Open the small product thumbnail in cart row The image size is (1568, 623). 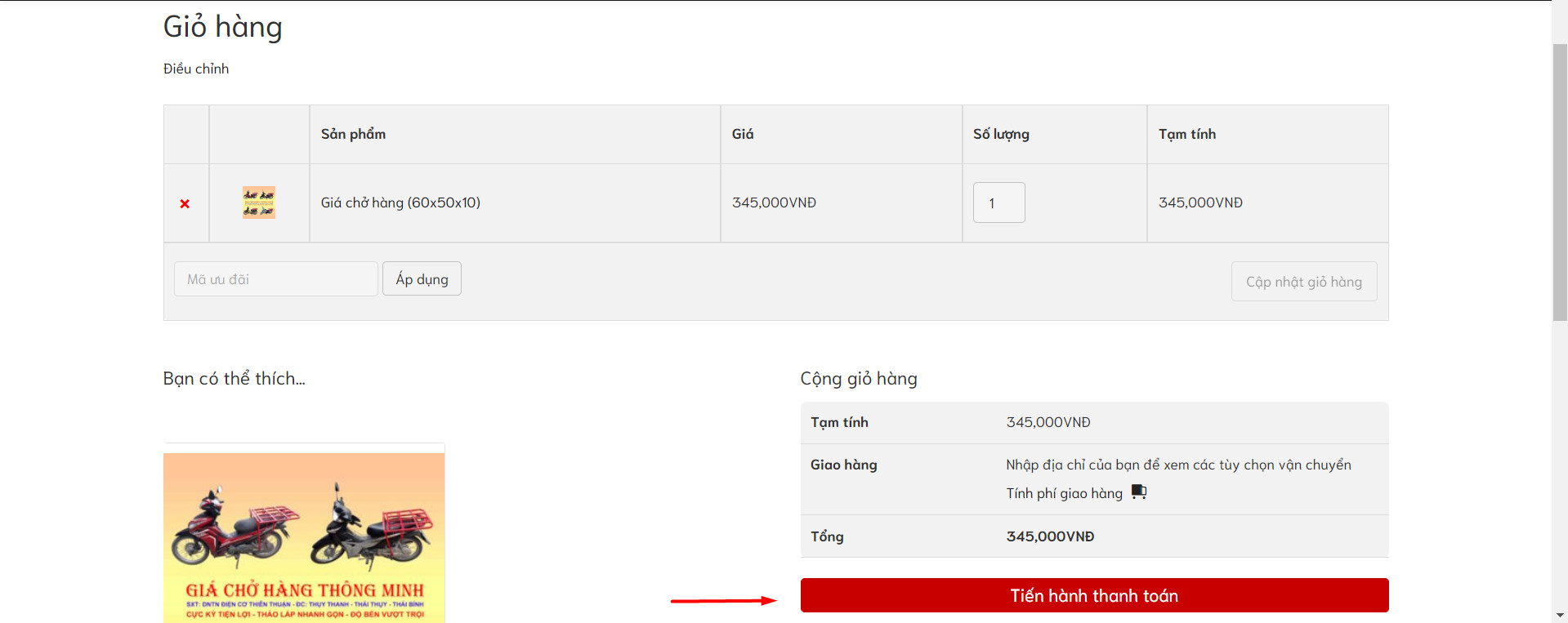pos(259,202)
